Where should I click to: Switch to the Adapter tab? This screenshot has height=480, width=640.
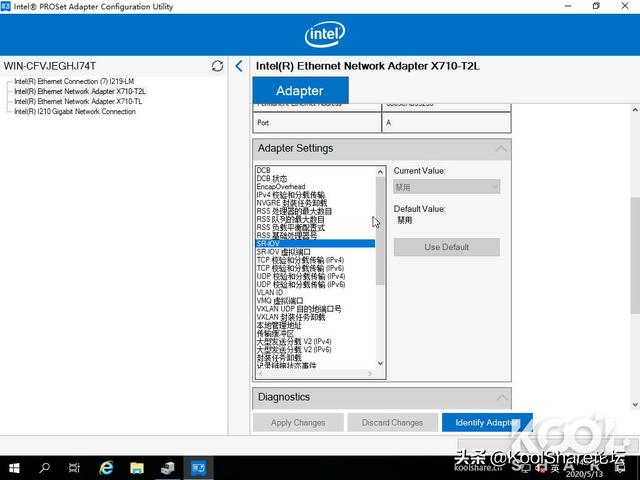coord(300,91)
